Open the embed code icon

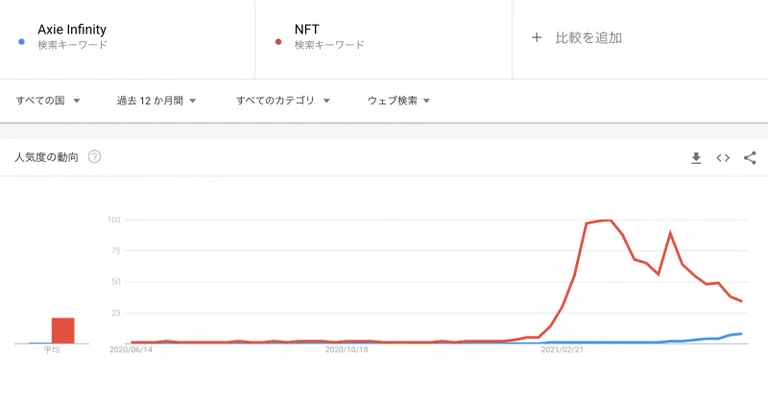pyautogui.click(x=723, y=158)
